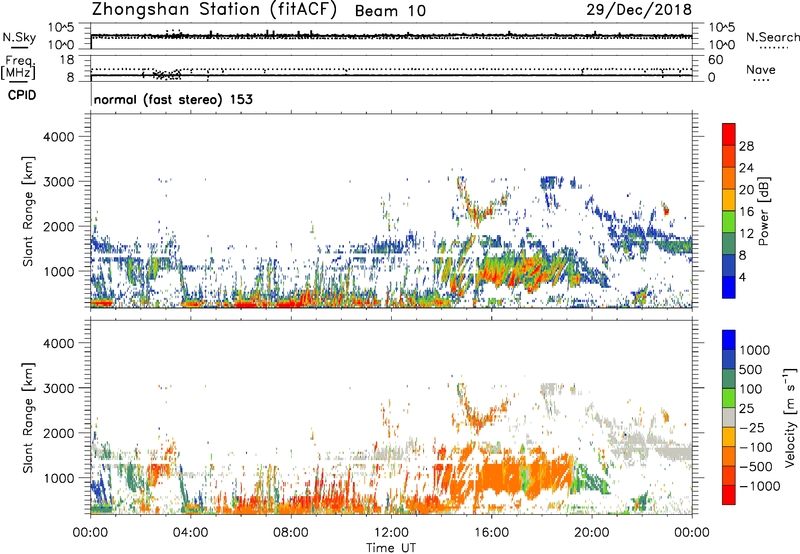Click the '18' tick of the frequency axis
800x554 pixels.
coord(67,60)
